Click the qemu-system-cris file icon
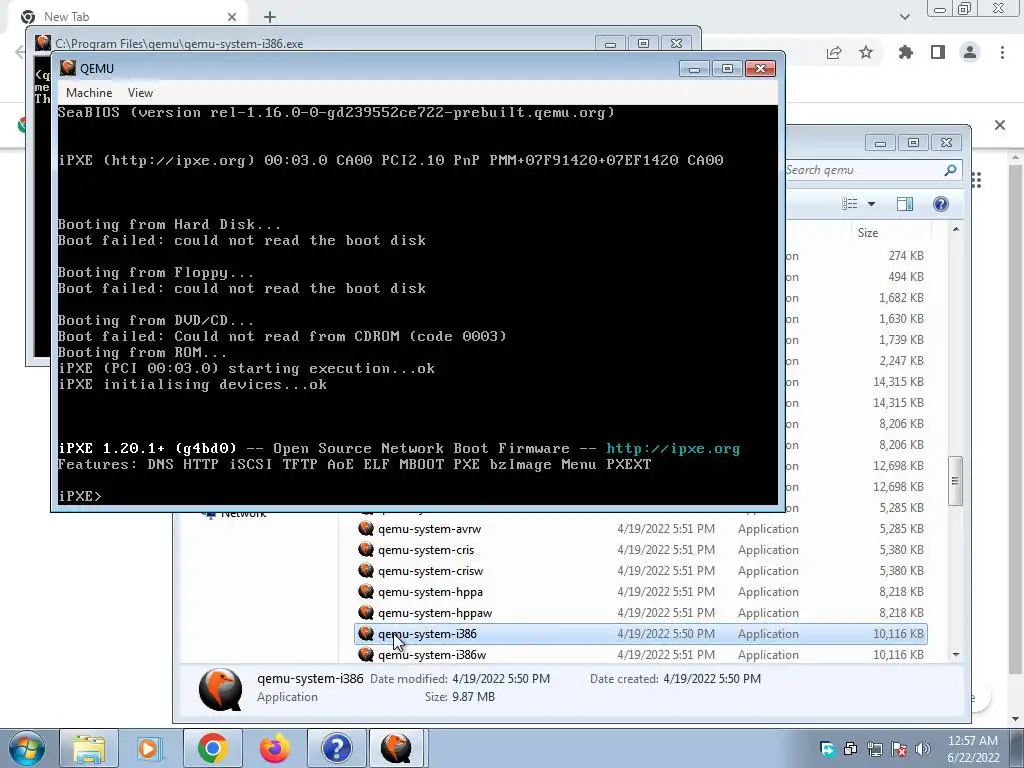The height and width of the screenshot is (768, 1024). coord(366,549)
